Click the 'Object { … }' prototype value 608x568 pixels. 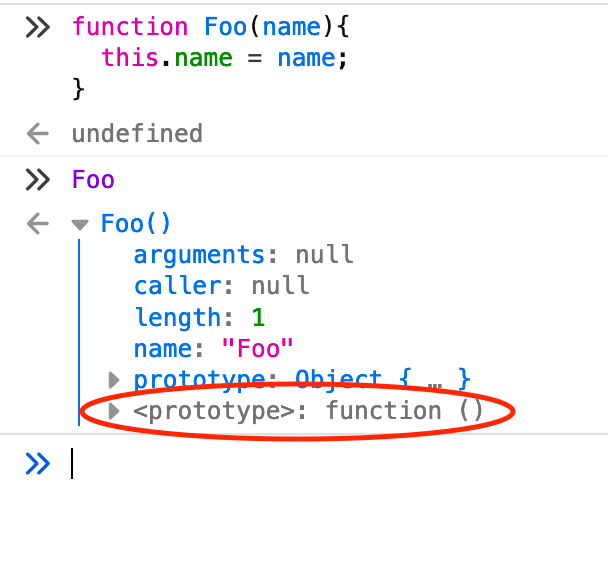pos(383,379)
